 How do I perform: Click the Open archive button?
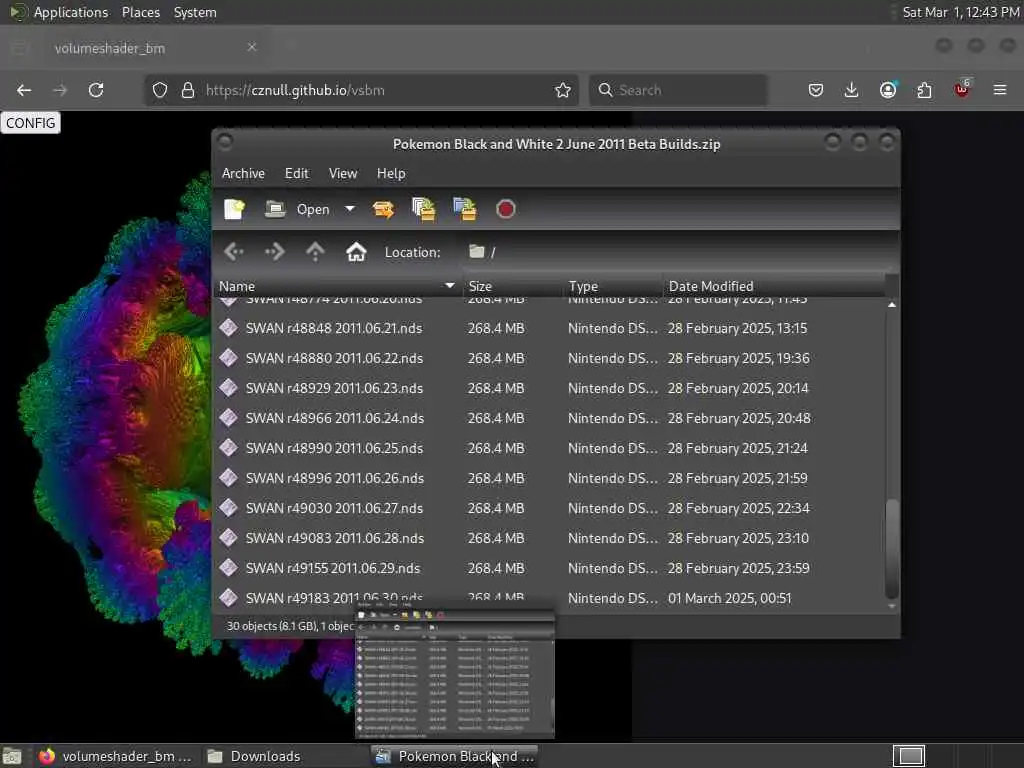[x=297, y=209]
